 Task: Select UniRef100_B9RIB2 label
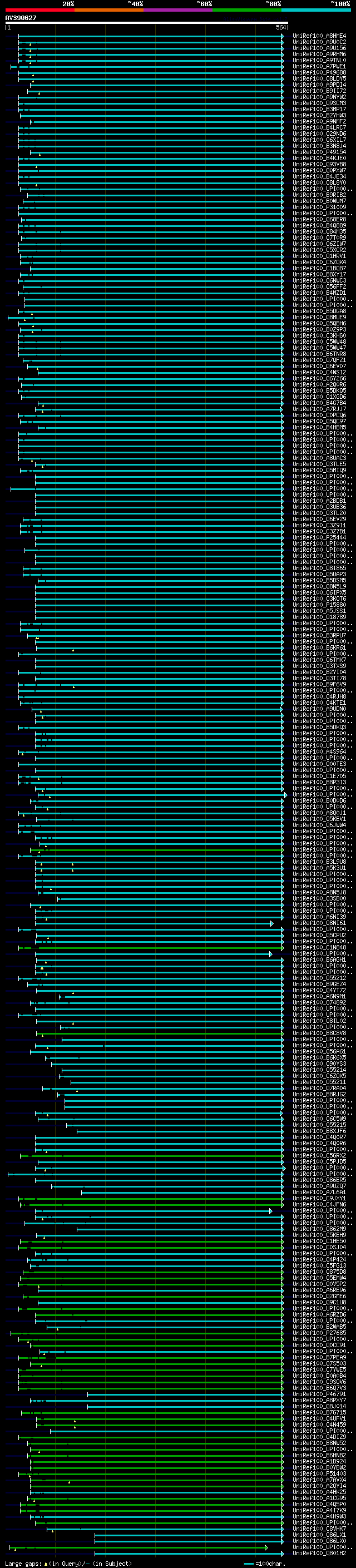coord(319,195)
